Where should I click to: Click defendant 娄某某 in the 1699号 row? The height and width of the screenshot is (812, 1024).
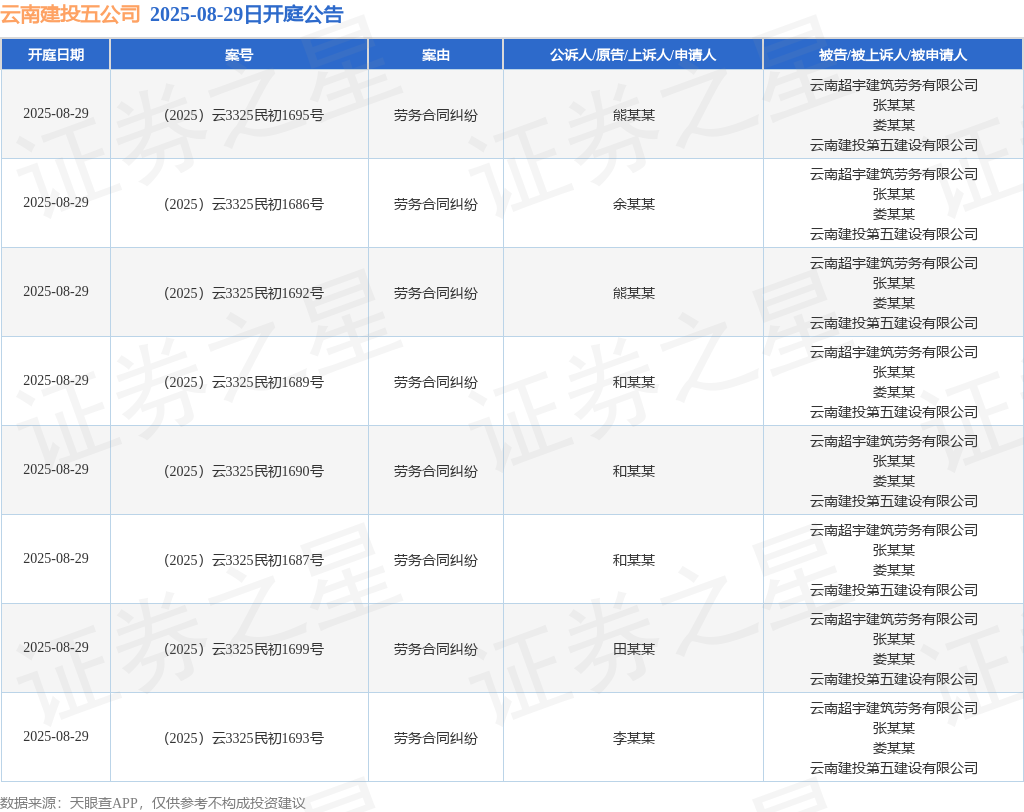tap(893, 659)
